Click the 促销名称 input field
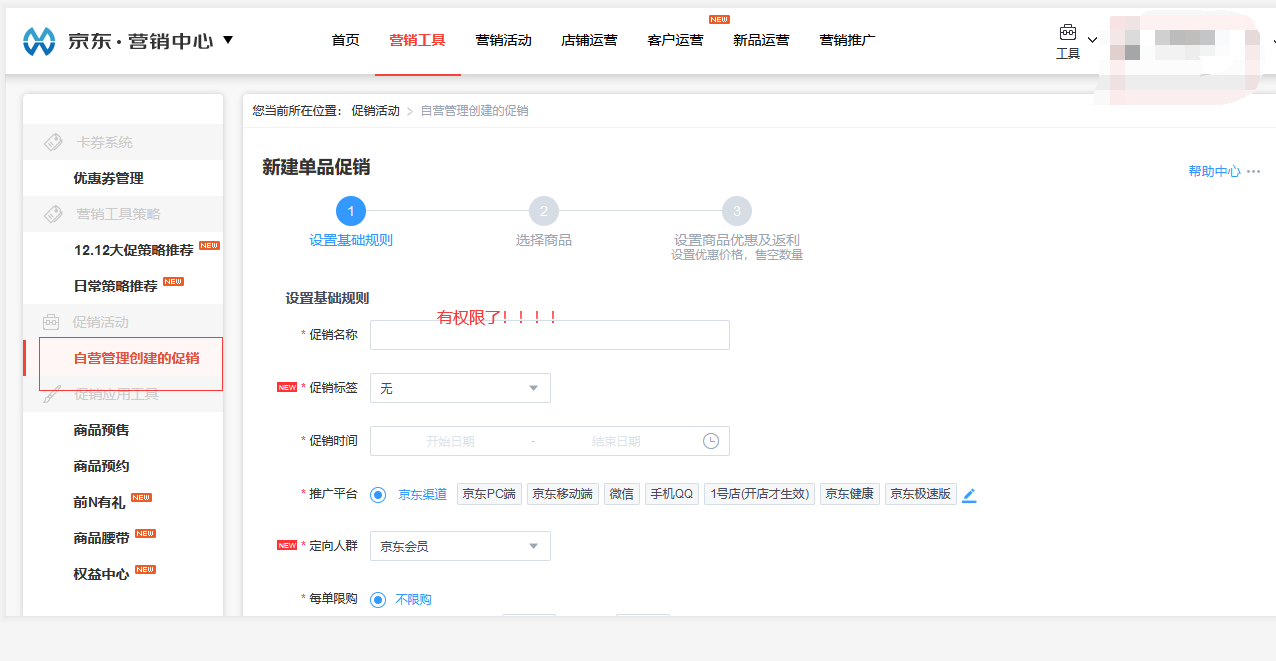This screenshot has height=661, width=1276. pos(550,335)
